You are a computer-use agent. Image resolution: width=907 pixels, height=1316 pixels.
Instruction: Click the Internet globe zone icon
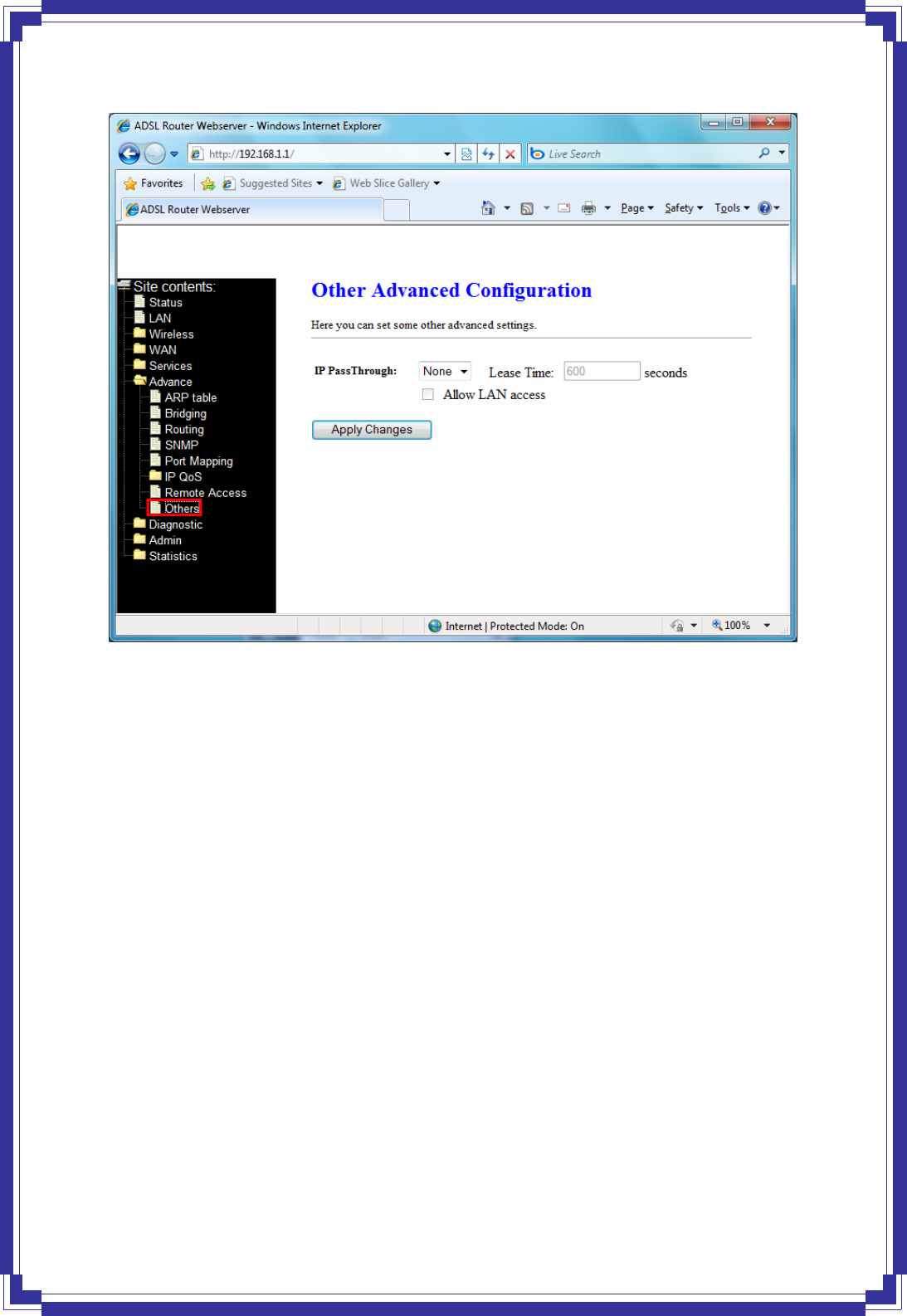435,626
